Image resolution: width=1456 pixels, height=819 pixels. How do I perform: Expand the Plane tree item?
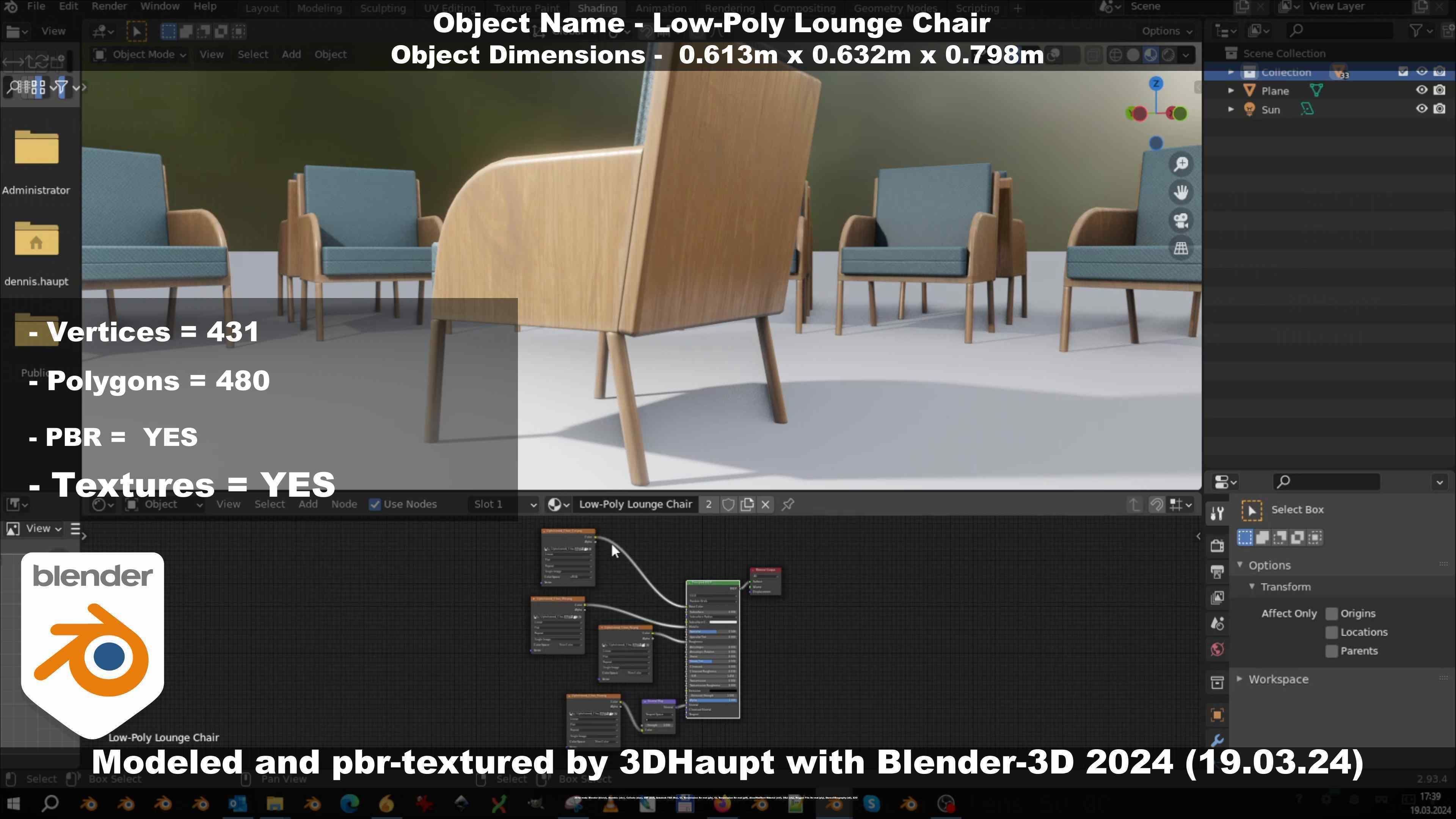coord(1231,91)
